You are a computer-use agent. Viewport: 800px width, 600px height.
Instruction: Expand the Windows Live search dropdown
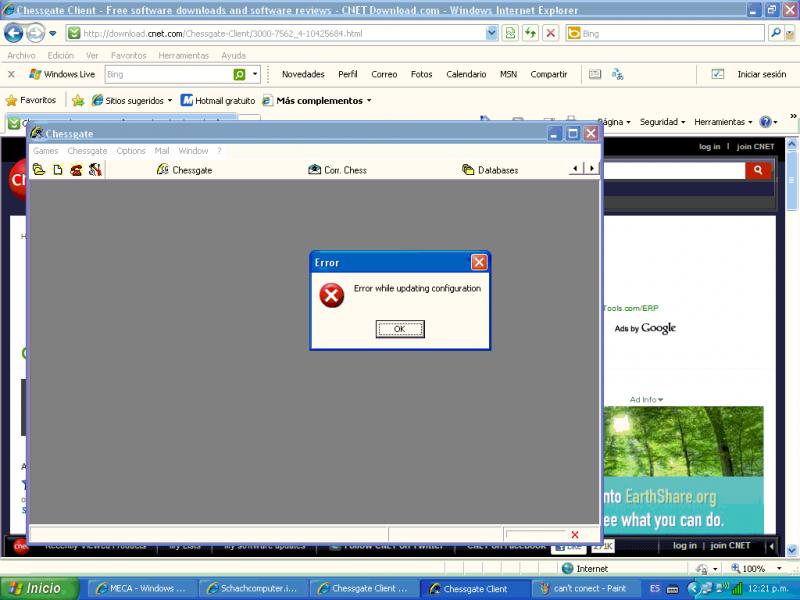pos(255,74)
